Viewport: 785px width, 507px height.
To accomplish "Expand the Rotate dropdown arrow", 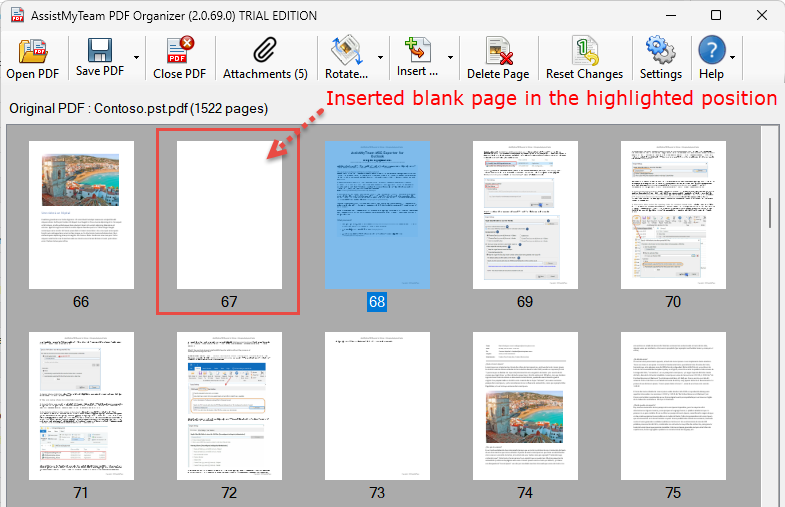I will (x=381, y=58).
